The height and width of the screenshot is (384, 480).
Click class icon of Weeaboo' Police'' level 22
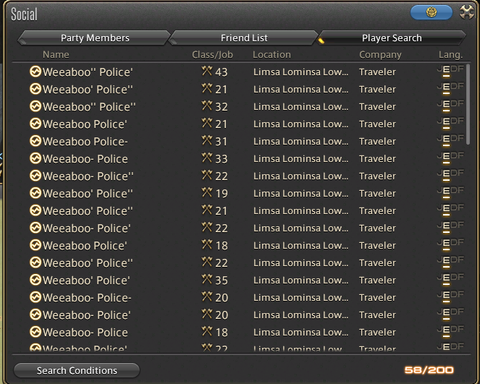(x=207, y=261)
